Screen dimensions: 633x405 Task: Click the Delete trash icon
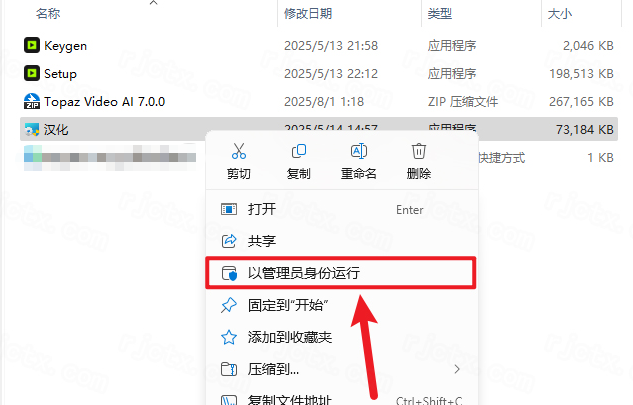(419, 151)
